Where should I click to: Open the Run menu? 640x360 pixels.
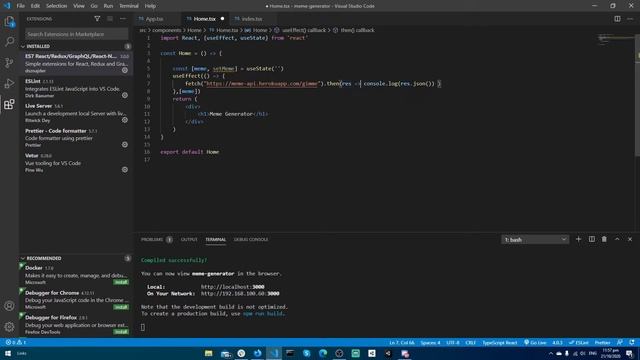pyautogui.click(x=108, y=6)
